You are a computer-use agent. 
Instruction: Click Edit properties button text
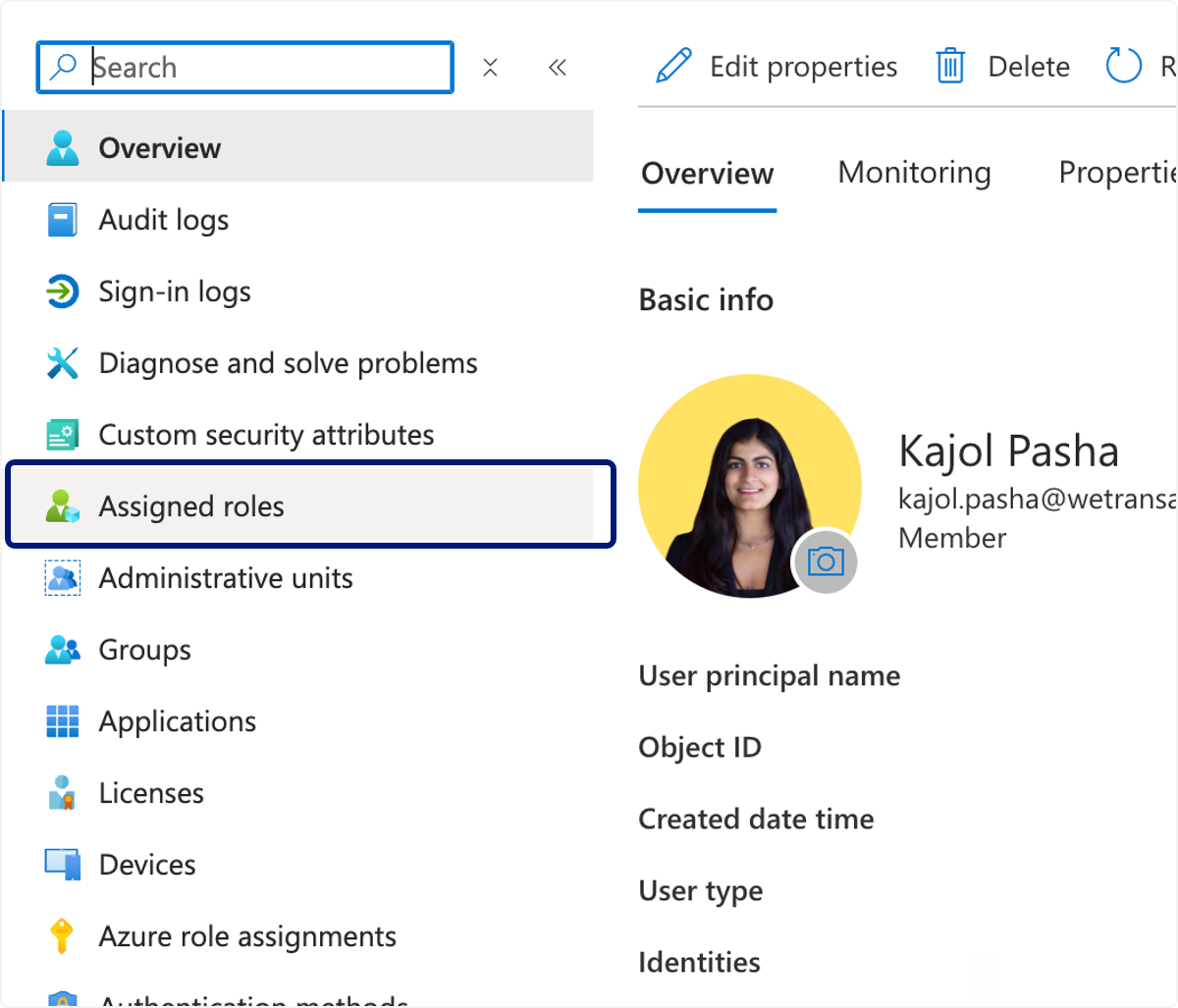tap(803, 67)
